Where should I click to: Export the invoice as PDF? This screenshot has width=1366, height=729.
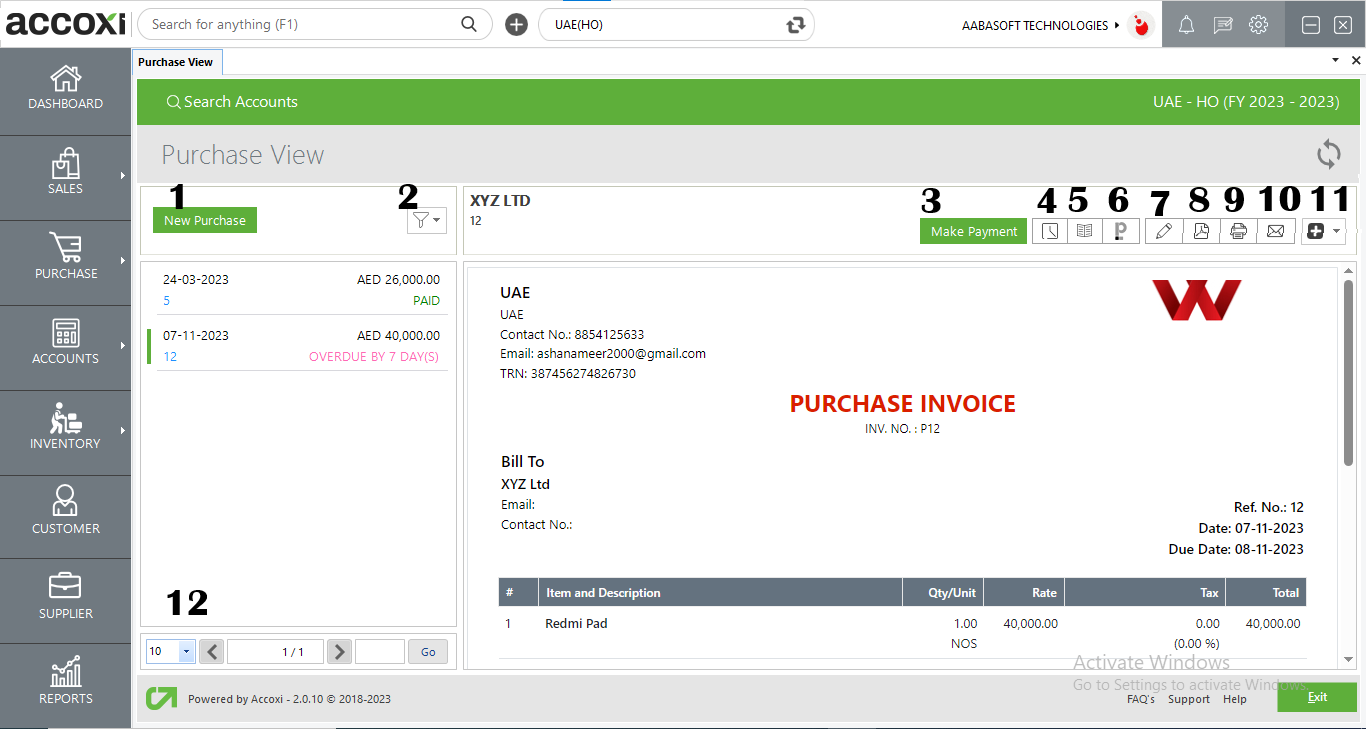1201,231
